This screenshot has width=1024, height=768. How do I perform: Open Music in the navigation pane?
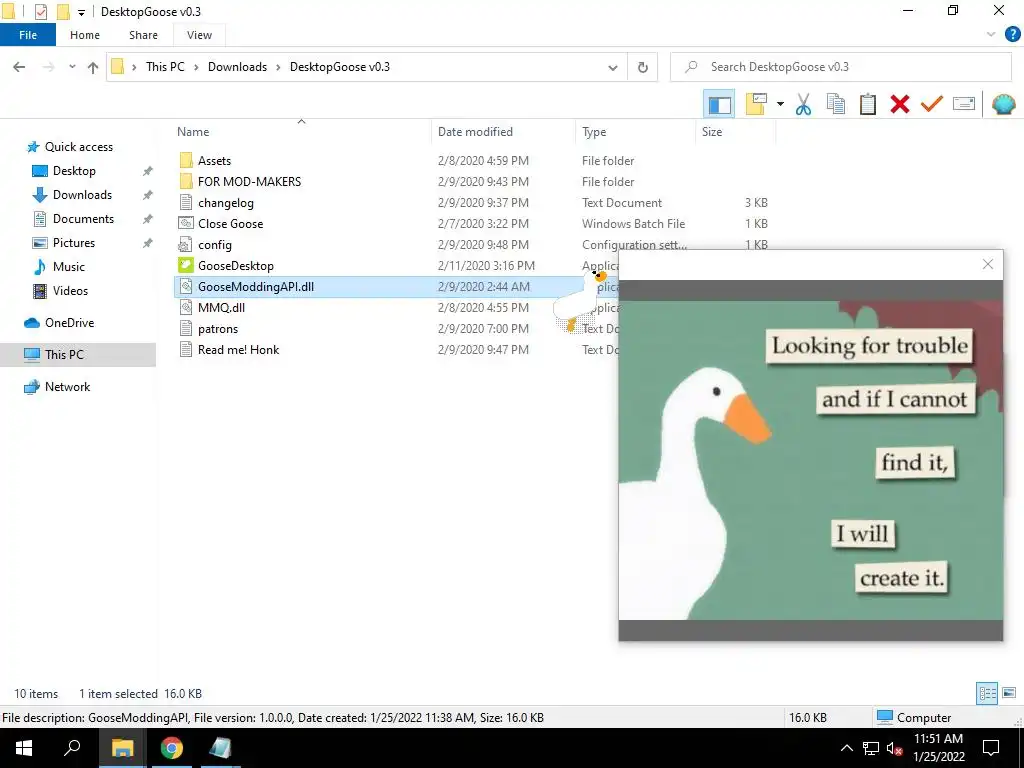[x=69, y=266]
